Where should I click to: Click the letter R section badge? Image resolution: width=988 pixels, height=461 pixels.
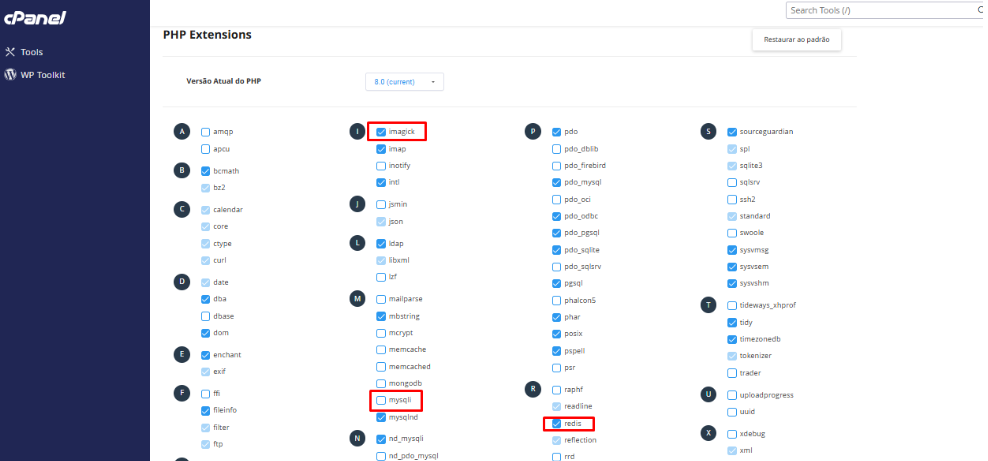532,389
